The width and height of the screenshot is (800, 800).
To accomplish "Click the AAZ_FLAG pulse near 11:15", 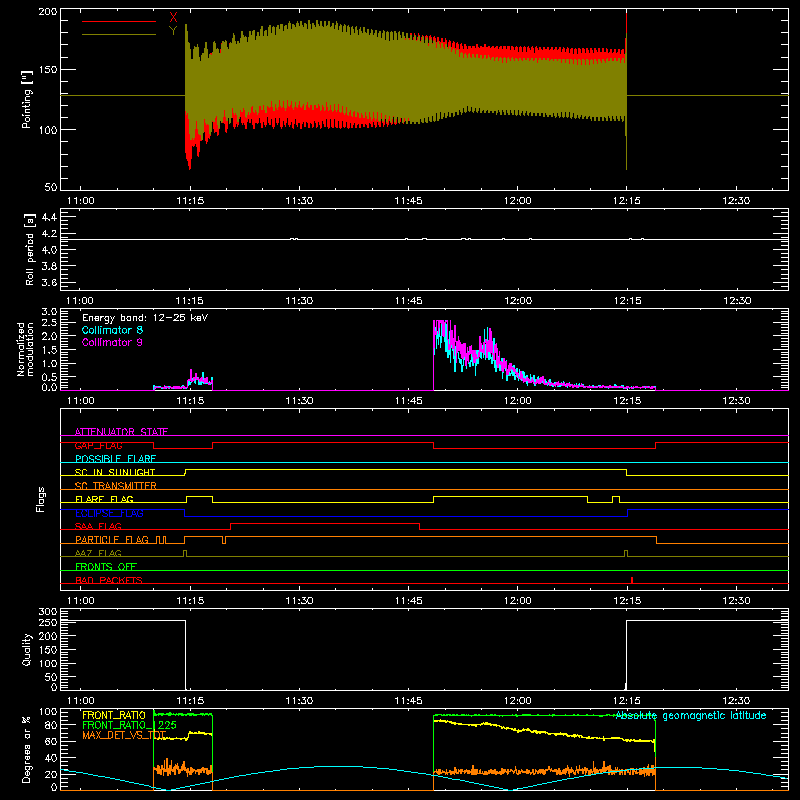I will click(185, 553).
